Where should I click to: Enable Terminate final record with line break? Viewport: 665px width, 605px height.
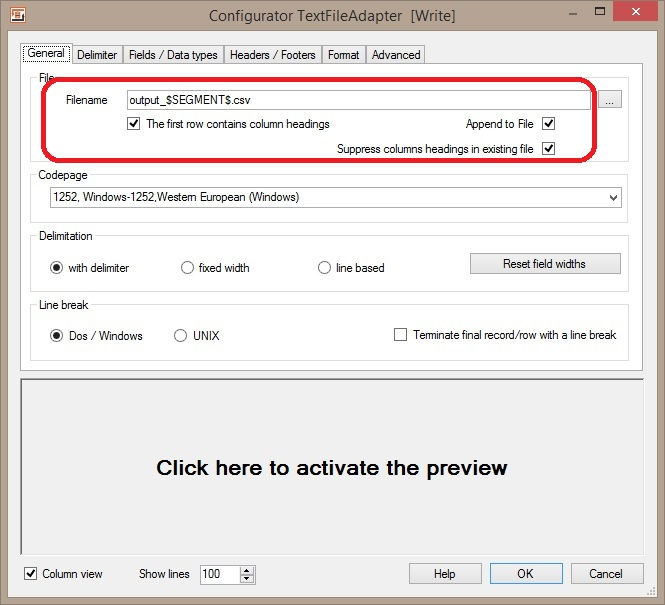coord(401,335)
